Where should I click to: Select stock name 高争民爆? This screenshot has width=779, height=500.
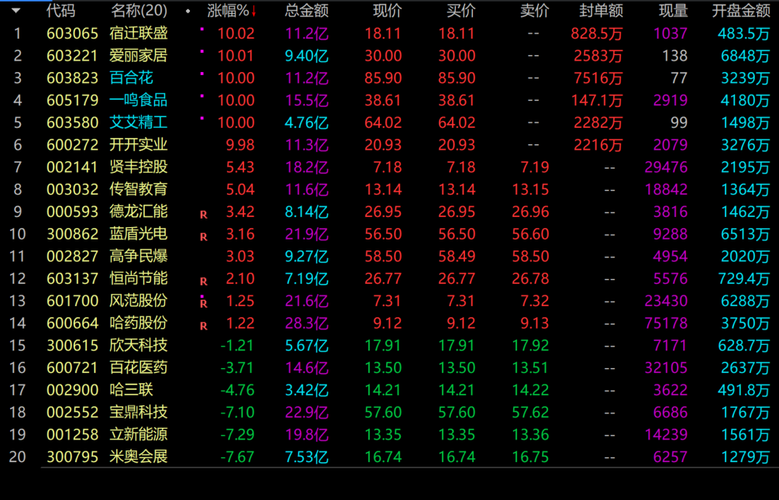(x=139, y=256)
